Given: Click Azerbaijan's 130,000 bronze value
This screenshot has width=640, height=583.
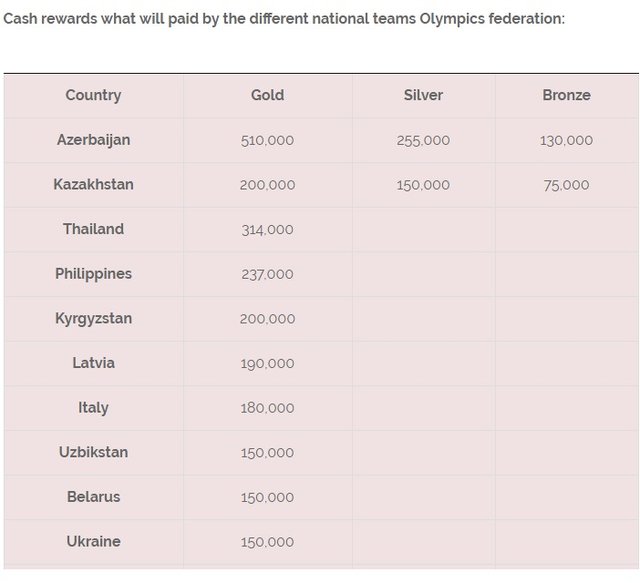Looking at the screenshot, I should [566, 140].
